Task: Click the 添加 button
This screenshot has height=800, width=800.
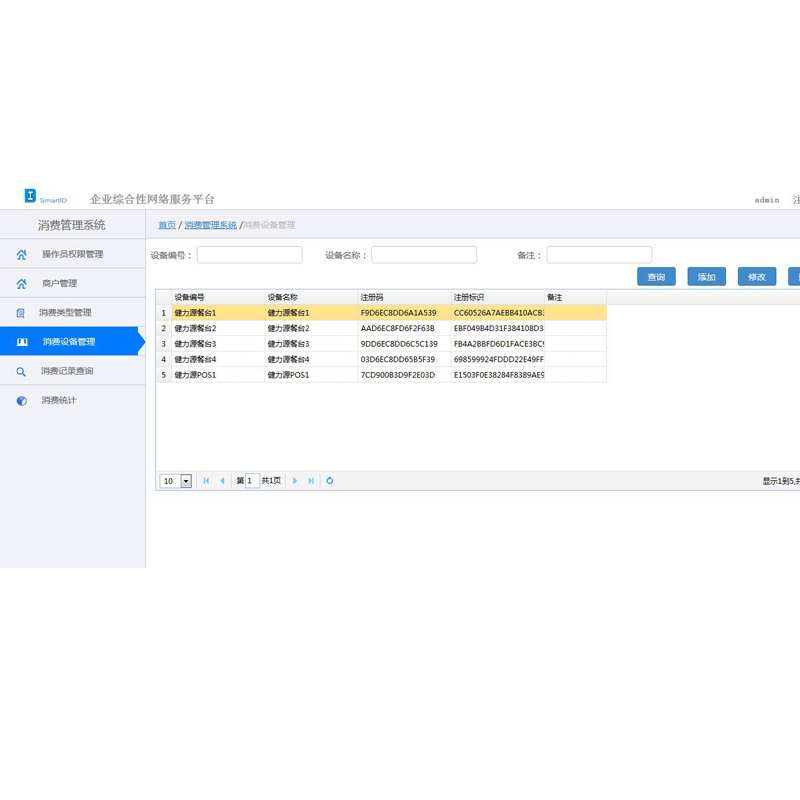Action: tap(707, 277)
